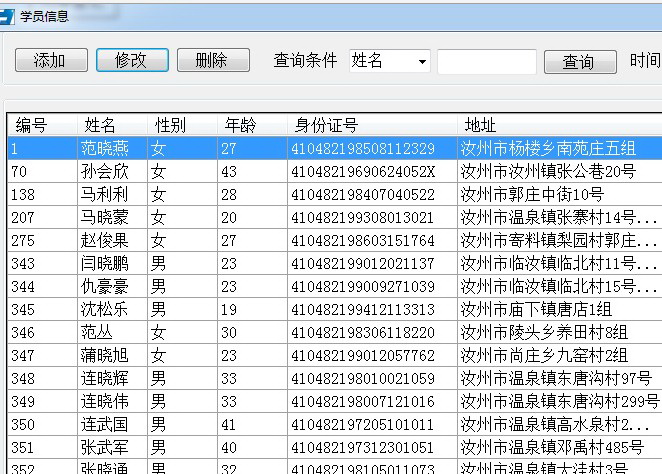662x474 pixels.
Task: Sort by the 年龄 column header
Action: (x=252, y=125)
